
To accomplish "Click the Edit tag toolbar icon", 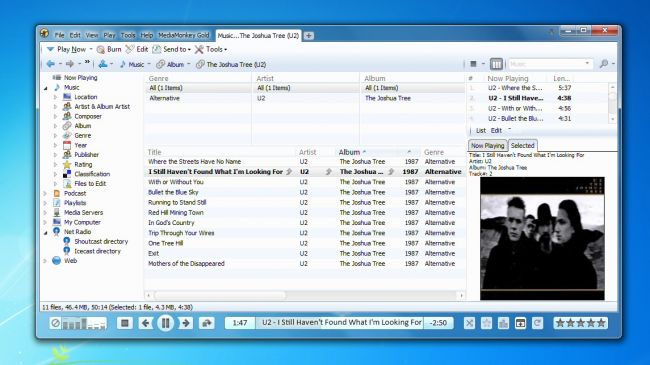I will tap(130, 49).
